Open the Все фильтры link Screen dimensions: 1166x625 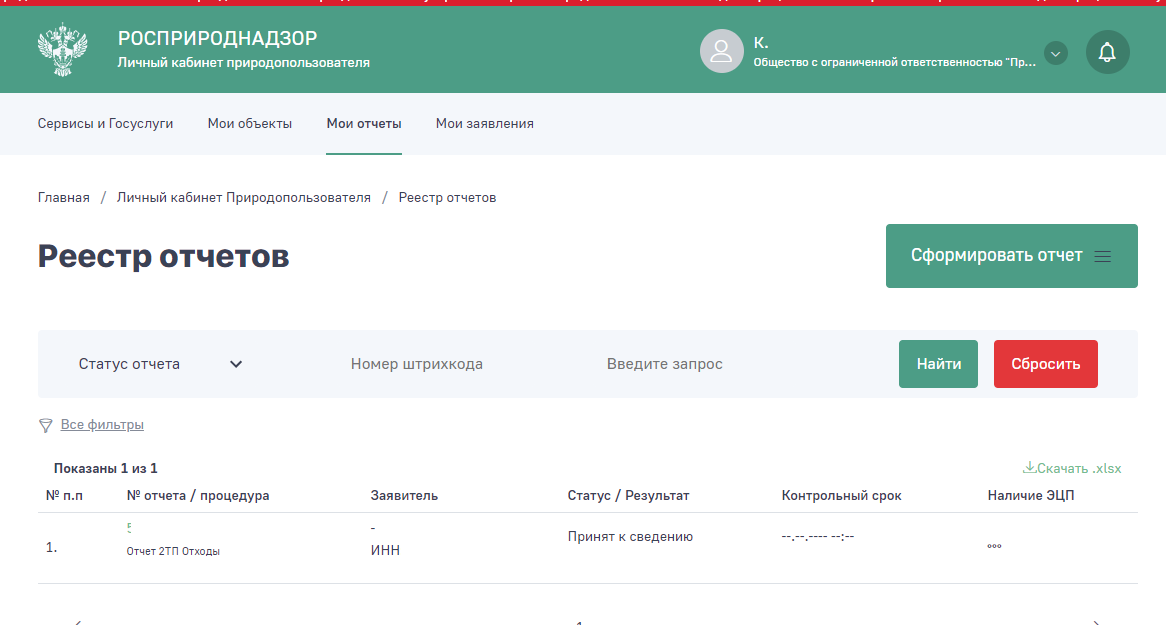pyautogui.click(x=102, y=425)
